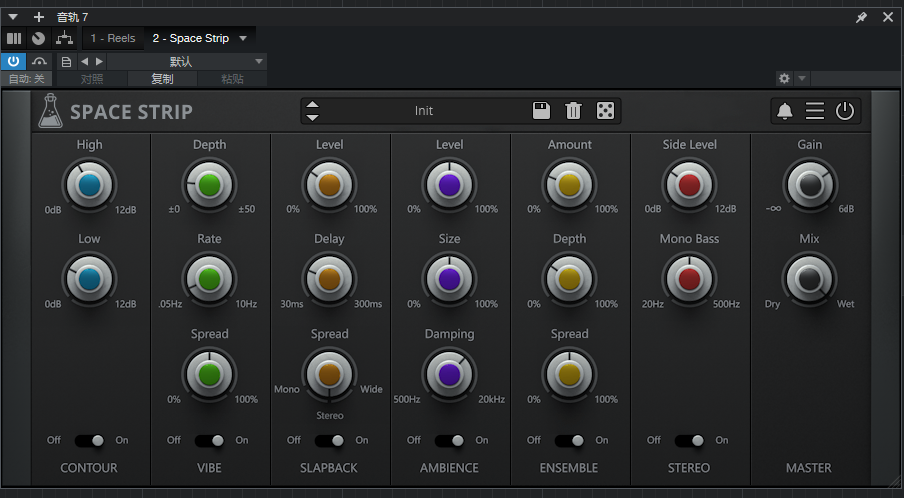Click the 复制 copy button
Screen dimensions: 904x498
point(163,79)
